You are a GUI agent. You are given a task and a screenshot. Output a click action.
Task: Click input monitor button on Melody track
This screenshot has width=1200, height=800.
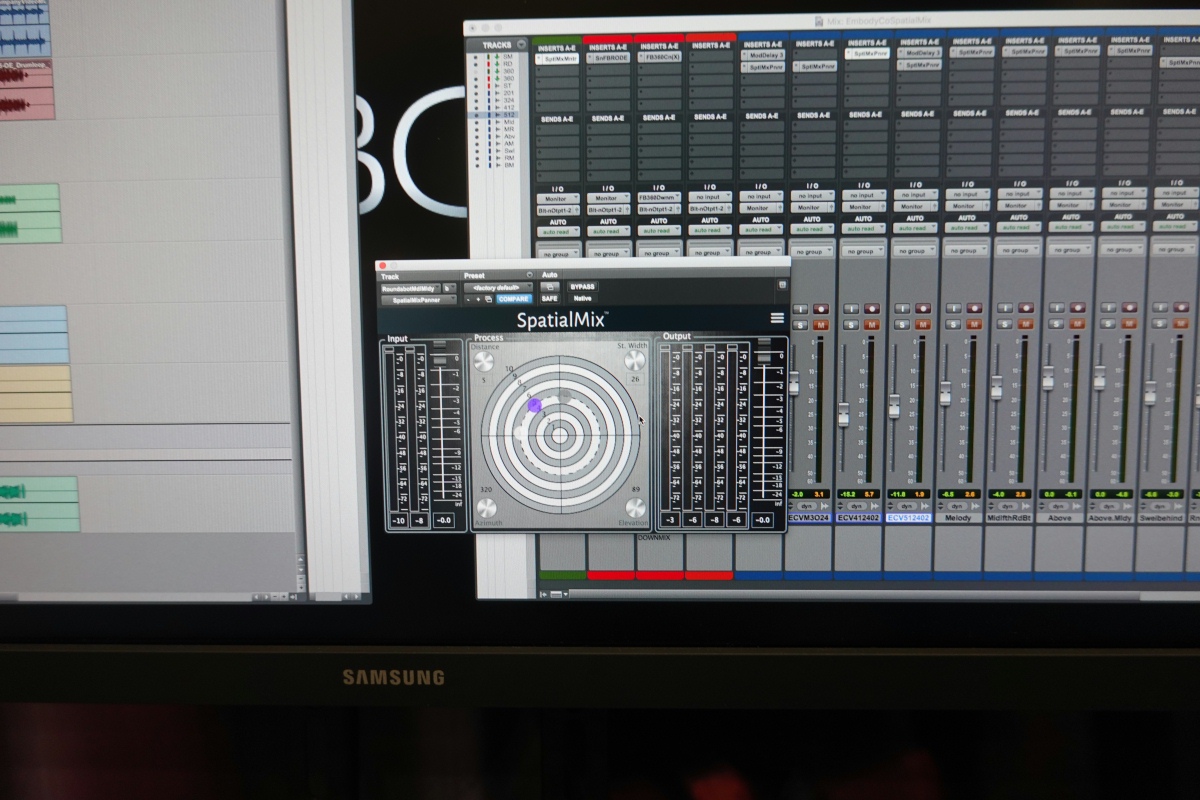click(x=953, y=309)
